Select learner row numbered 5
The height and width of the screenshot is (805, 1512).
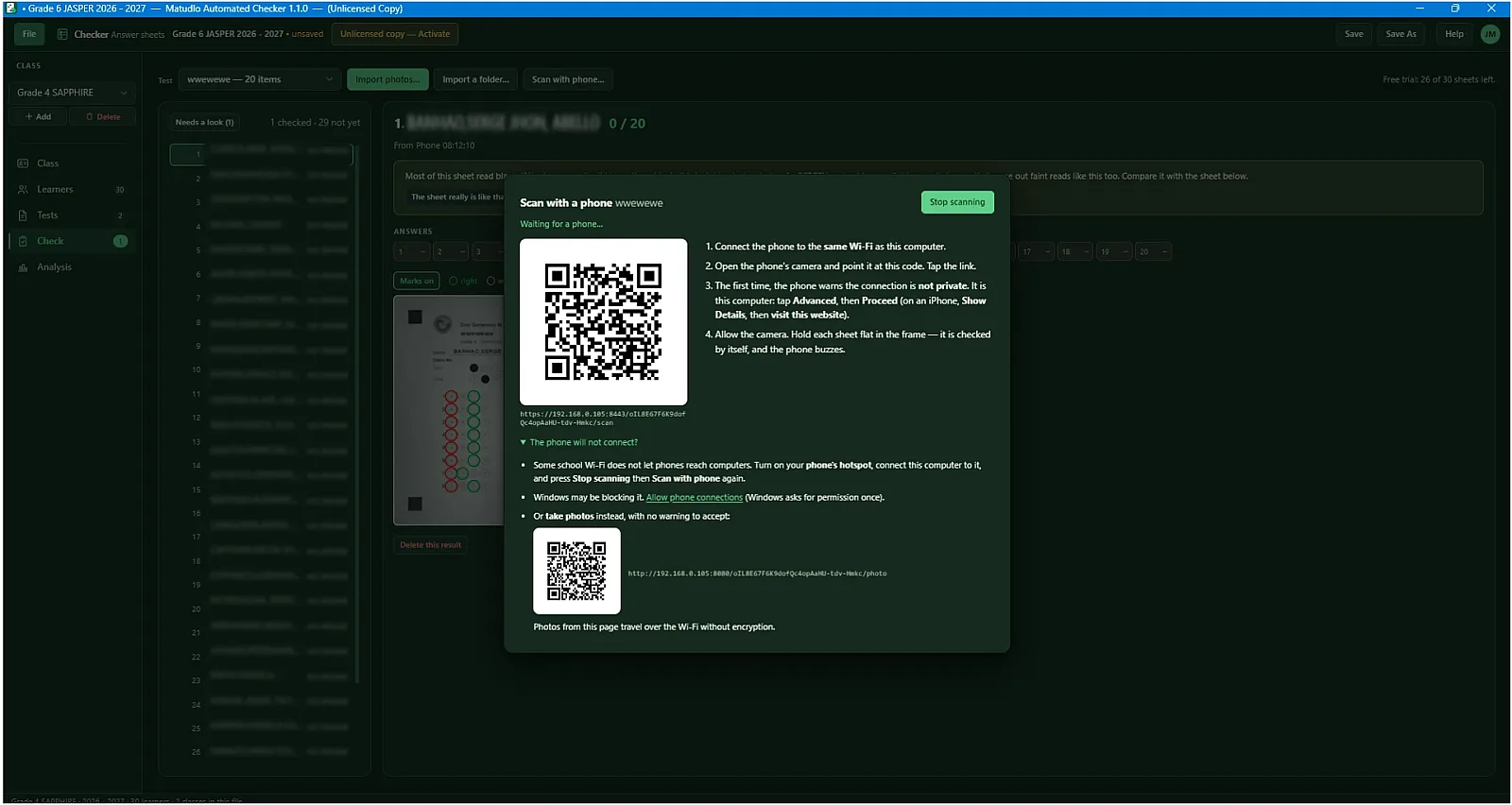tap(261, 250)
